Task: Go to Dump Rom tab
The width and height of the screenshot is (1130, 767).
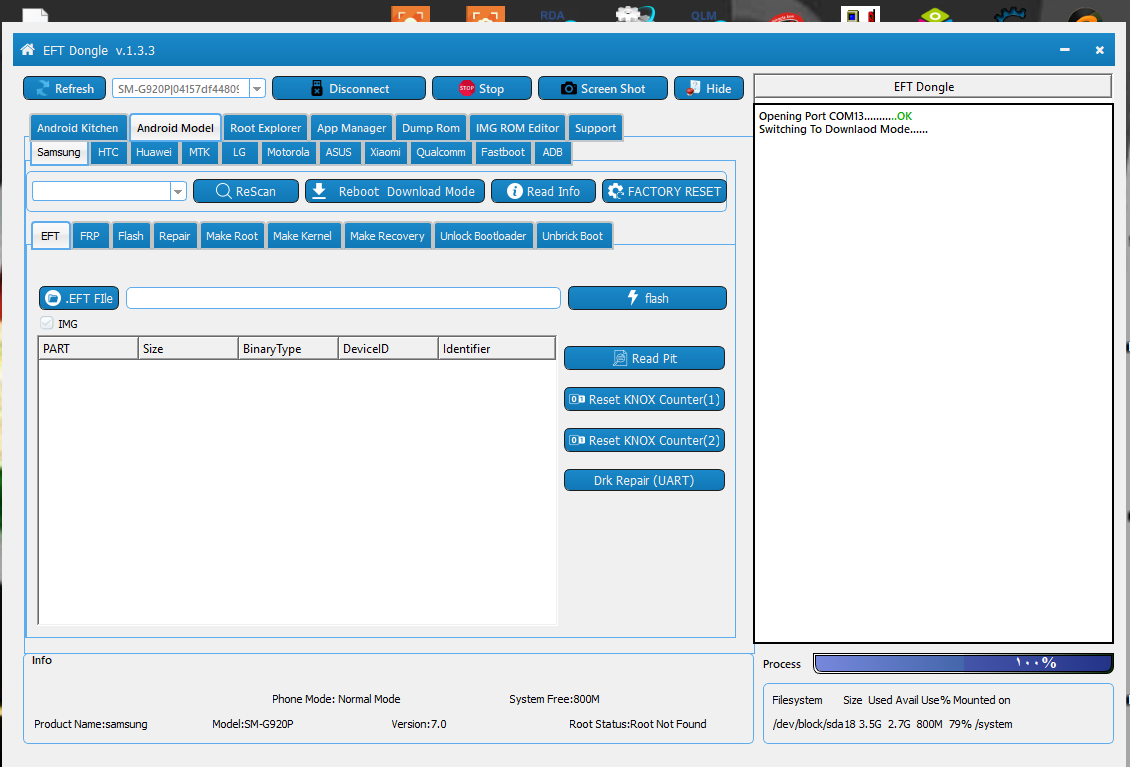Action: click(x=431, y=128)
